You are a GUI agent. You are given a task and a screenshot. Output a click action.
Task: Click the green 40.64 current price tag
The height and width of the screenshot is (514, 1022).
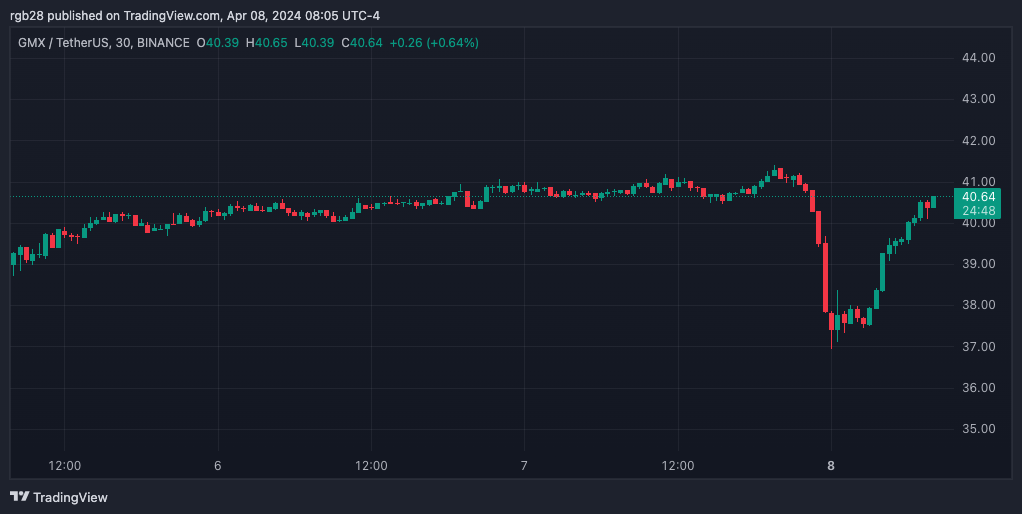975,196
